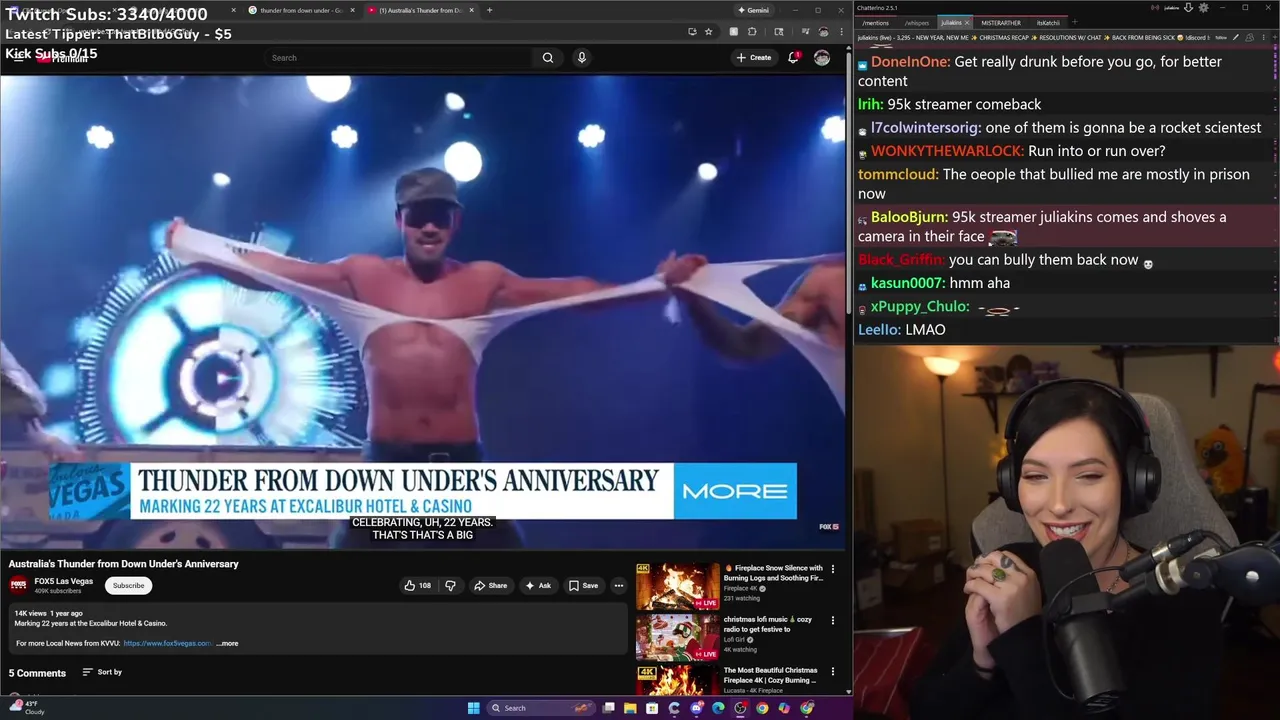Viewport: 1280px width, 720px height.
Task: Switch to the itsKatchii chat tab
Action: (1048, 22)
